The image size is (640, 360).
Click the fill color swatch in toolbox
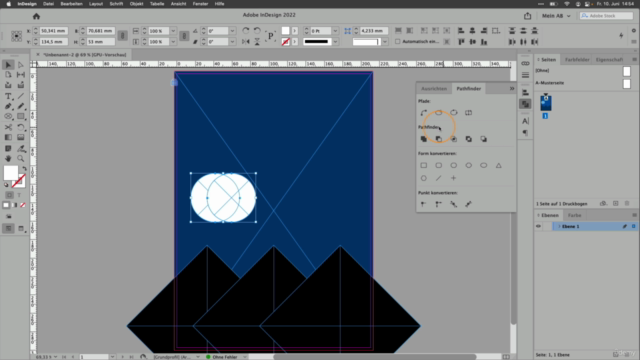pos(11,173)
